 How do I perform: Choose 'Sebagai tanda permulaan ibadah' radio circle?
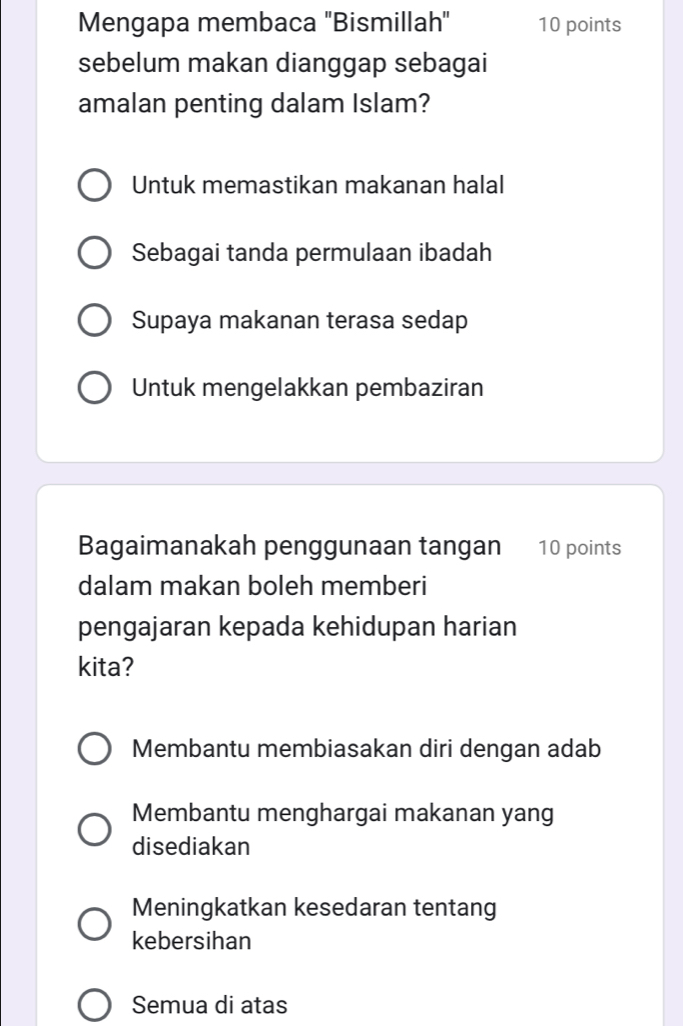tap(95, 255)
